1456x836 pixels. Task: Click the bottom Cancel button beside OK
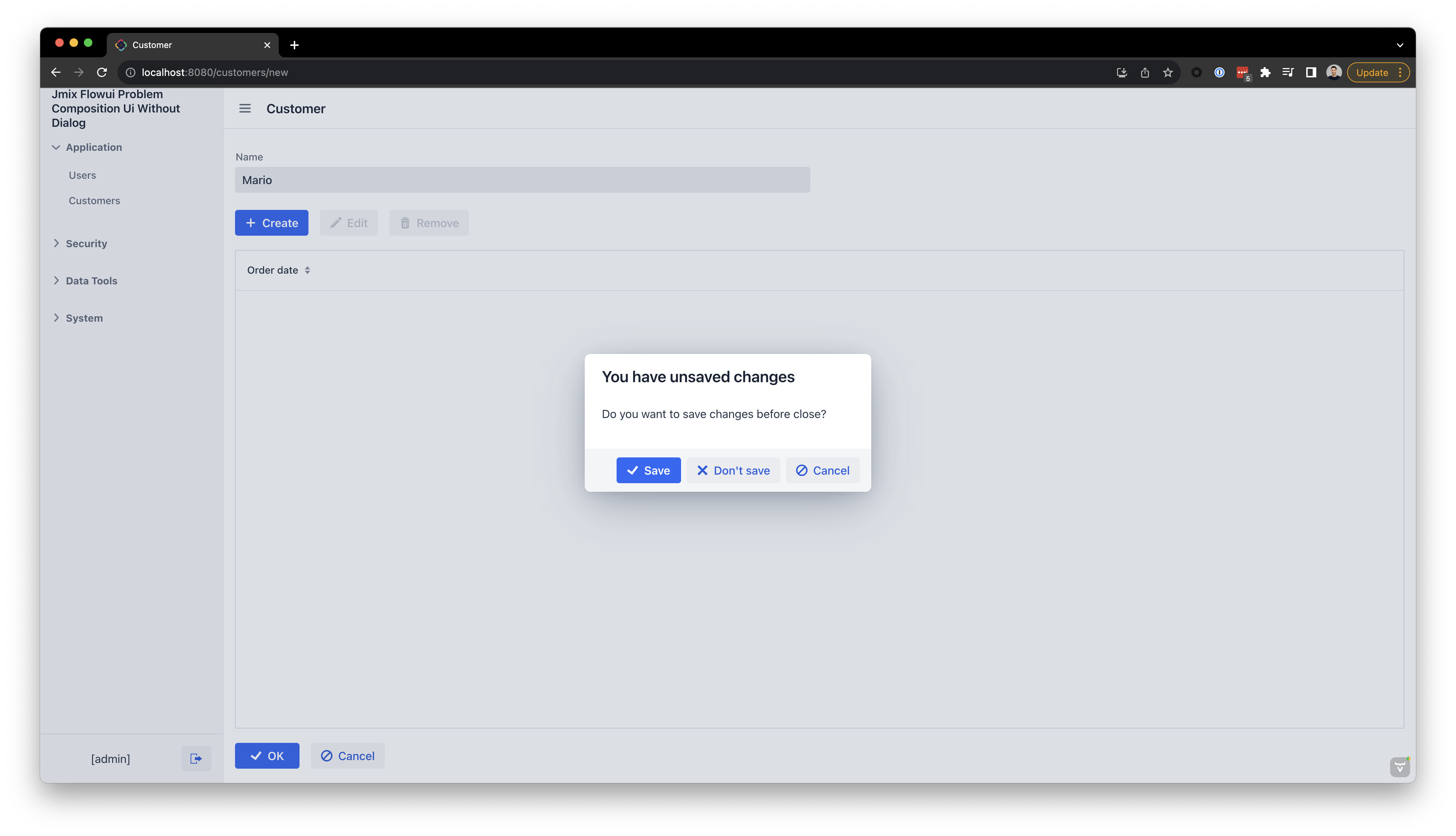point(348,756)
